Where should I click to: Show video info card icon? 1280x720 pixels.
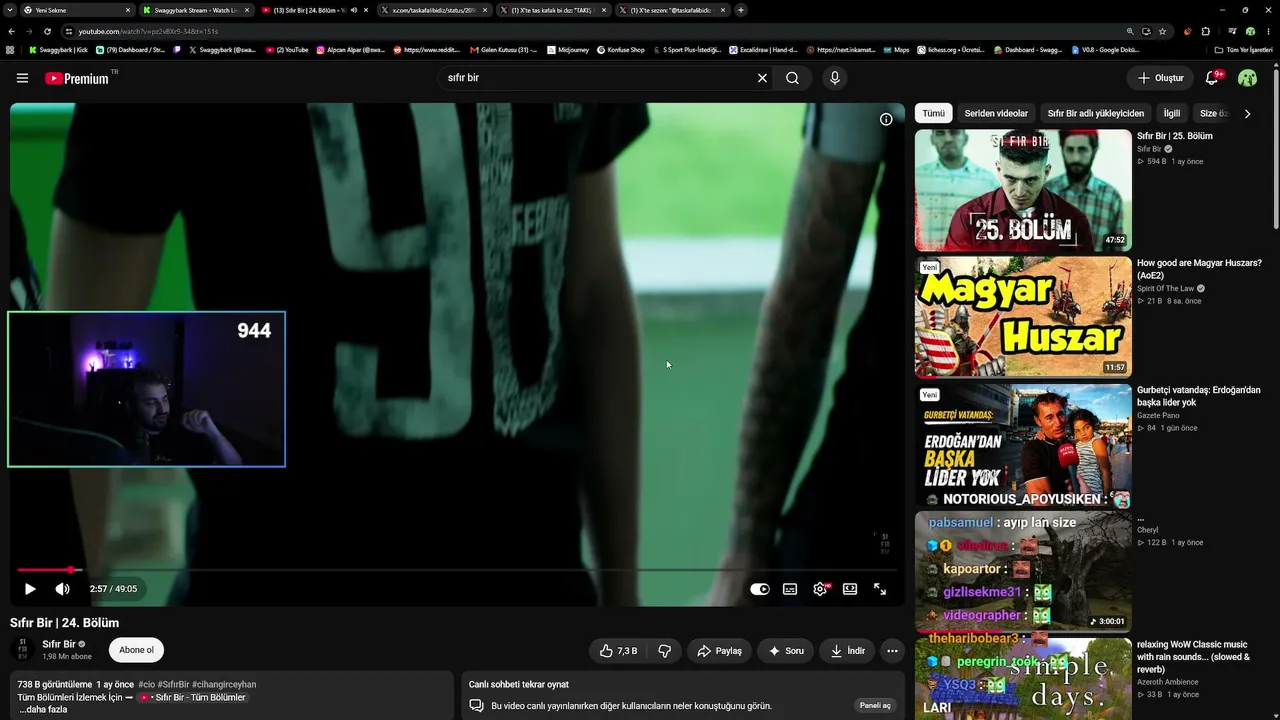[x=886, y=119]
